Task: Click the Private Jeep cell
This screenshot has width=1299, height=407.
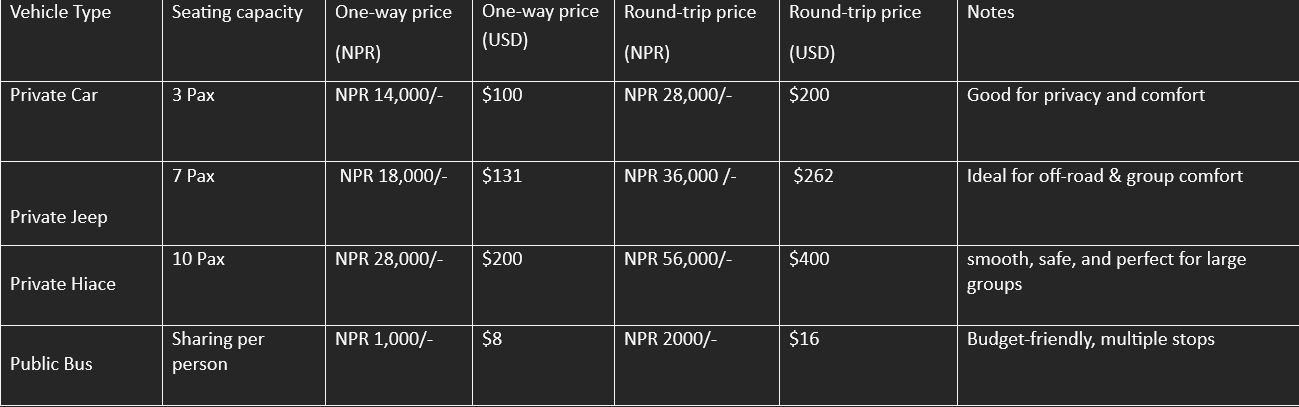Action: pyautogui.click(x=59, y=217)
